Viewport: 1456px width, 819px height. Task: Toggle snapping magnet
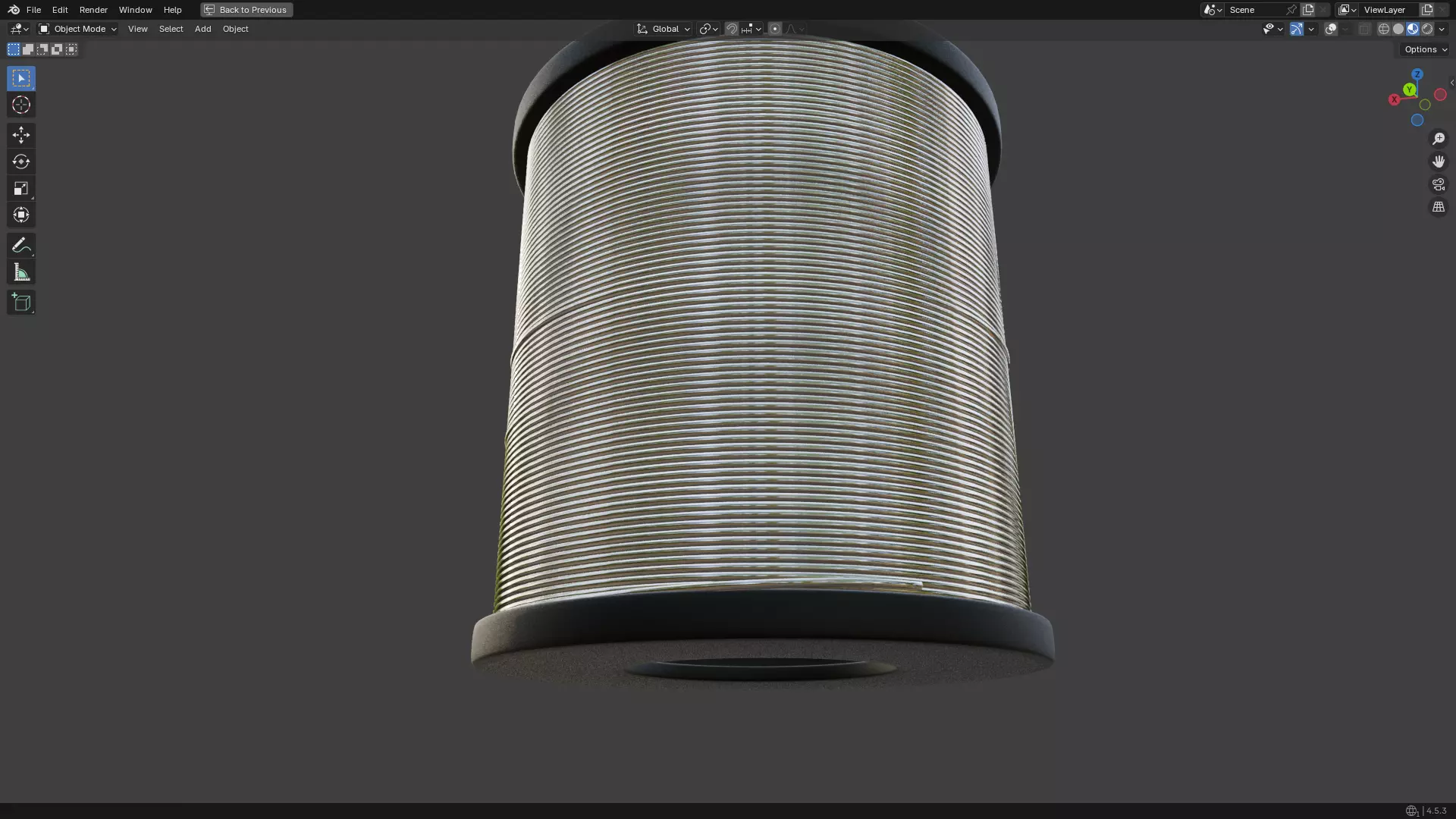click(x=731, y=29)
